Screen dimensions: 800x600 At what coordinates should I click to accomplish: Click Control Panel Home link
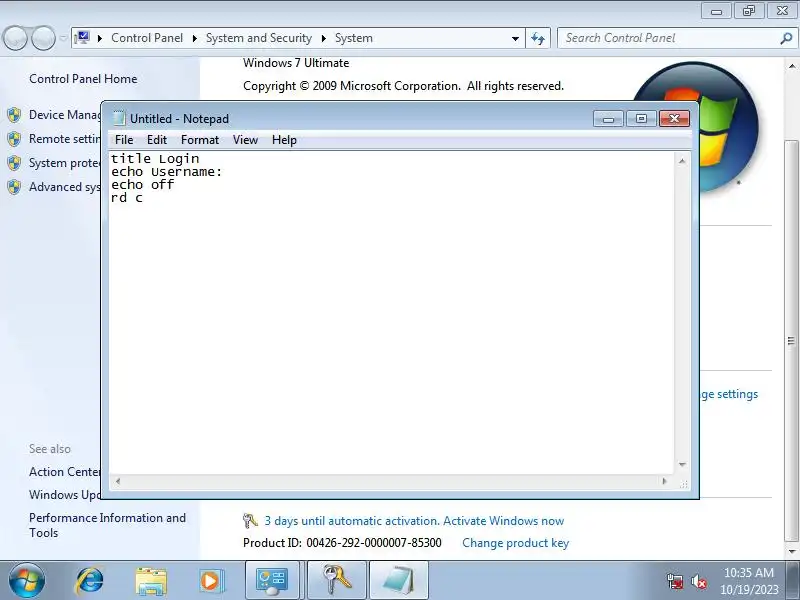coord(83,79)
